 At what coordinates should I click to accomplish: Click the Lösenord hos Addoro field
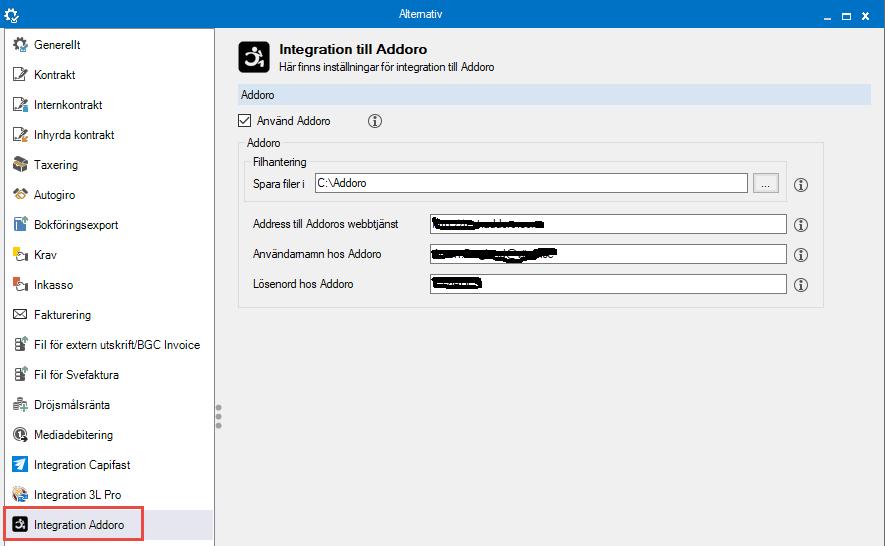(x=608, y=283)
